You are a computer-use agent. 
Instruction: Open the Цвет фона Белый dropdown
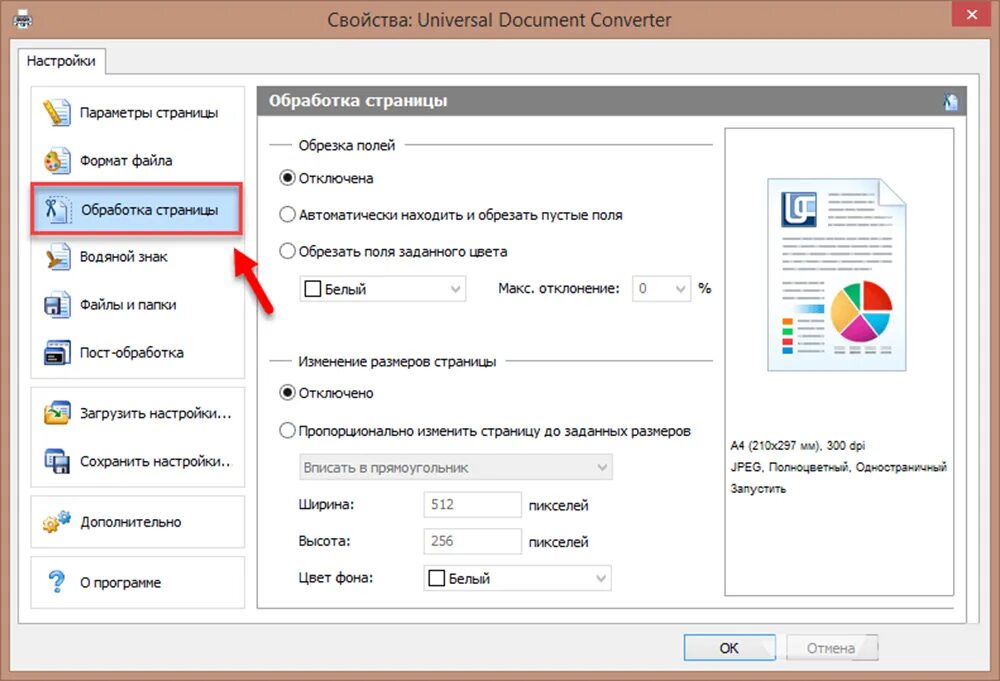[x=517, y=578]
